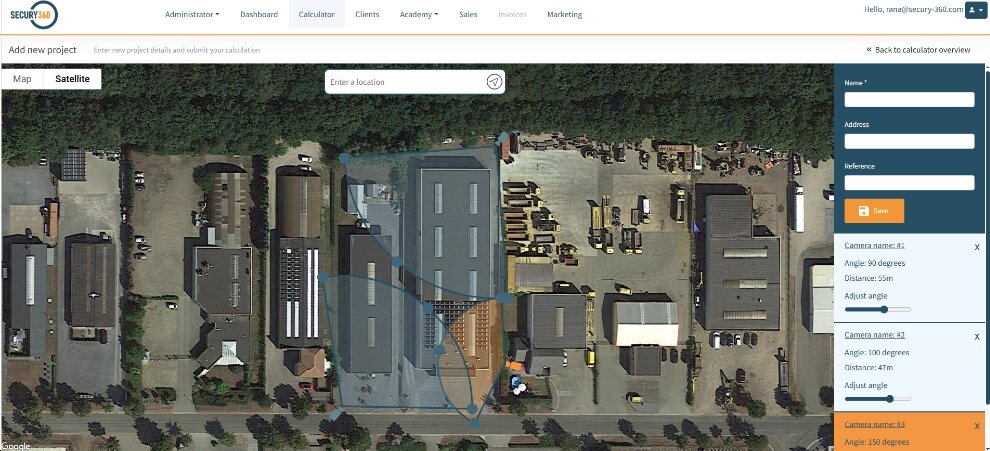Go to the Clients page
Viewport: 990px width, 451px height.
tap(367, 15)
